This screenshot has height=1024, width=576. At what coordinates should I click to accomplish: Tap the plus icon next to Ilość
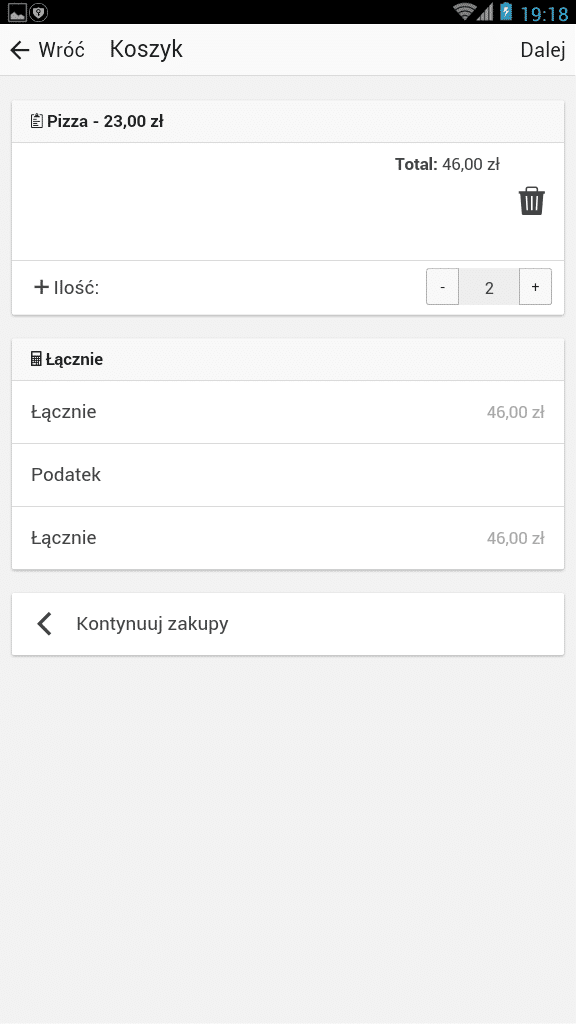pyautogui.click(x=41, y=287)
